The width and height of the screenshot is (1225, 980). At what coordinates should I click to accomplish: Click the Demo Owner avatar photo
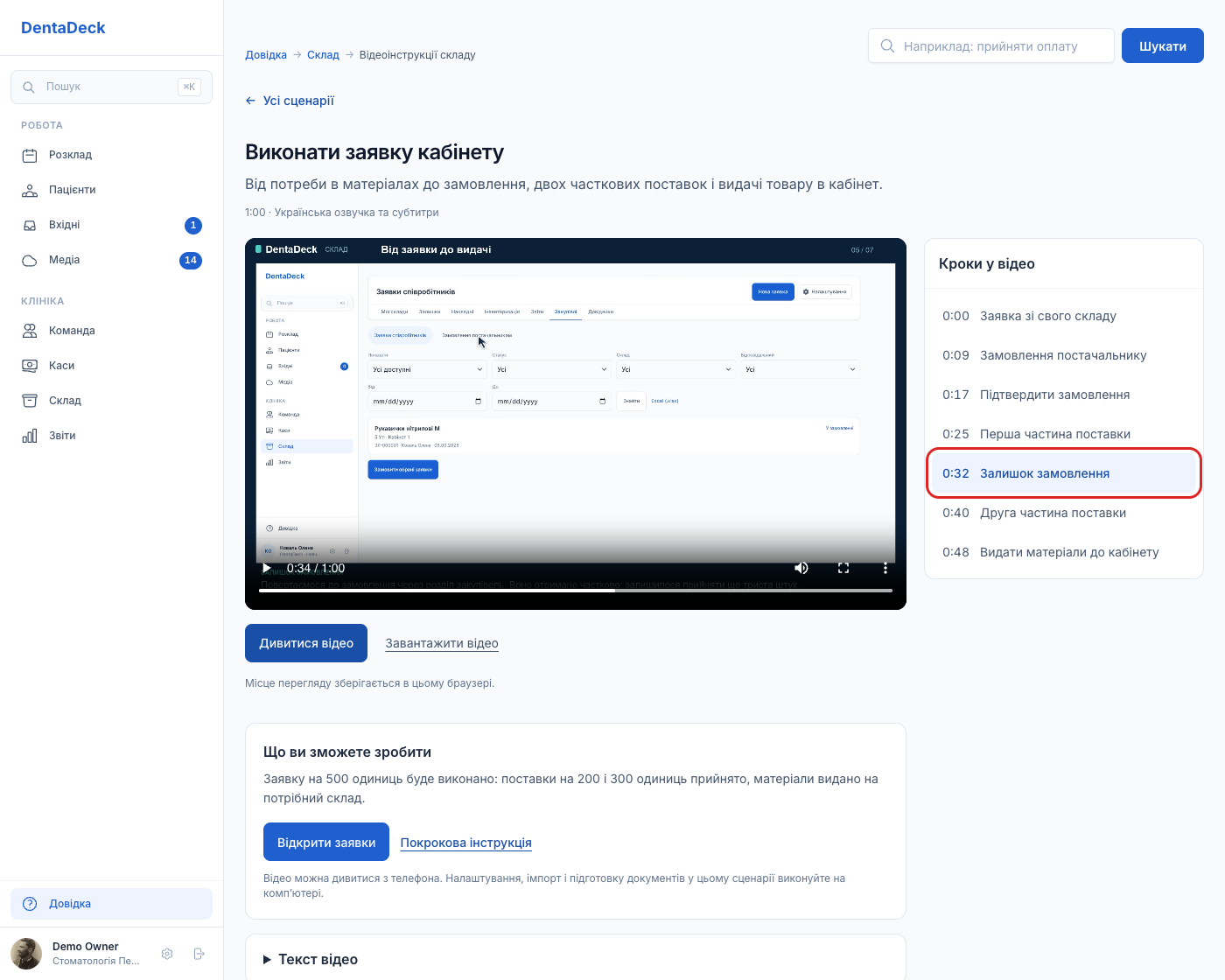pyautogui.click(x=26, y=954)
